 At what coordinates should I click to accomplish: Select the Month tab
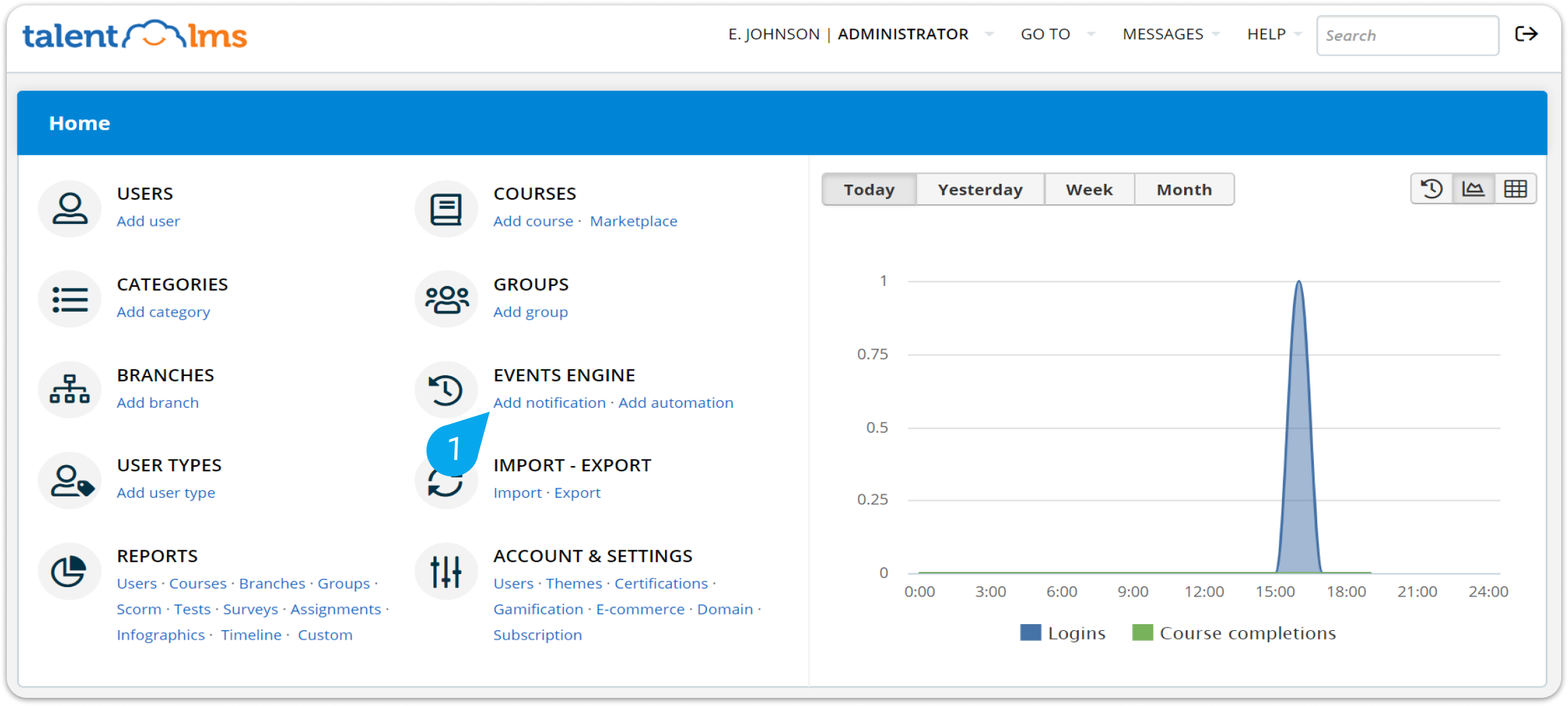pyautogui.click(x=1184, y=189)
